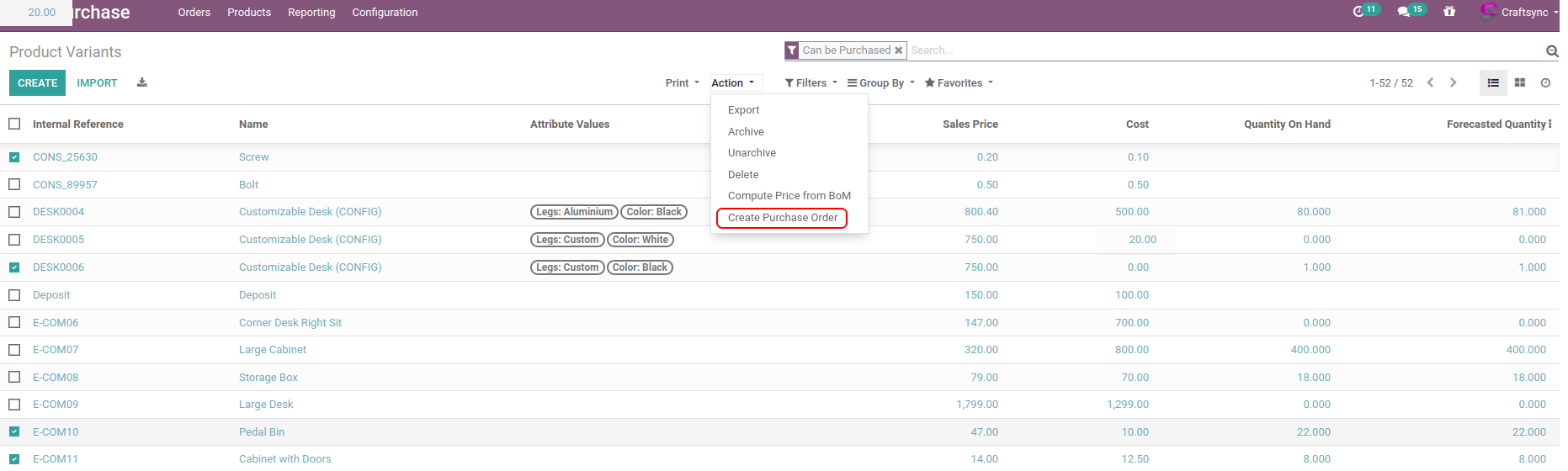Screen dimensions: 1568x471
Task: Click the search magnifier icon
Action: coord(1551,51)
